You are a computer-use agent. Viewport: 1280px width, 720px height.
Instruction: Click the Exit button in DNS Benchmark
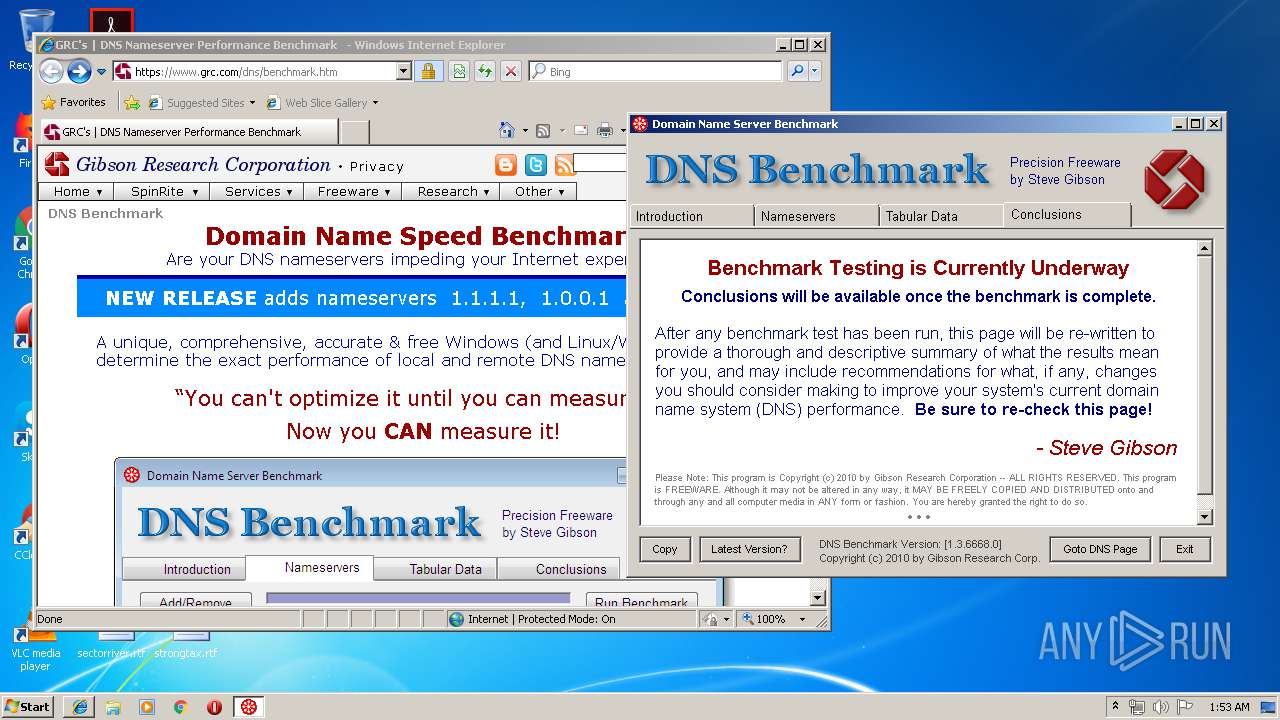point(1185,549)
